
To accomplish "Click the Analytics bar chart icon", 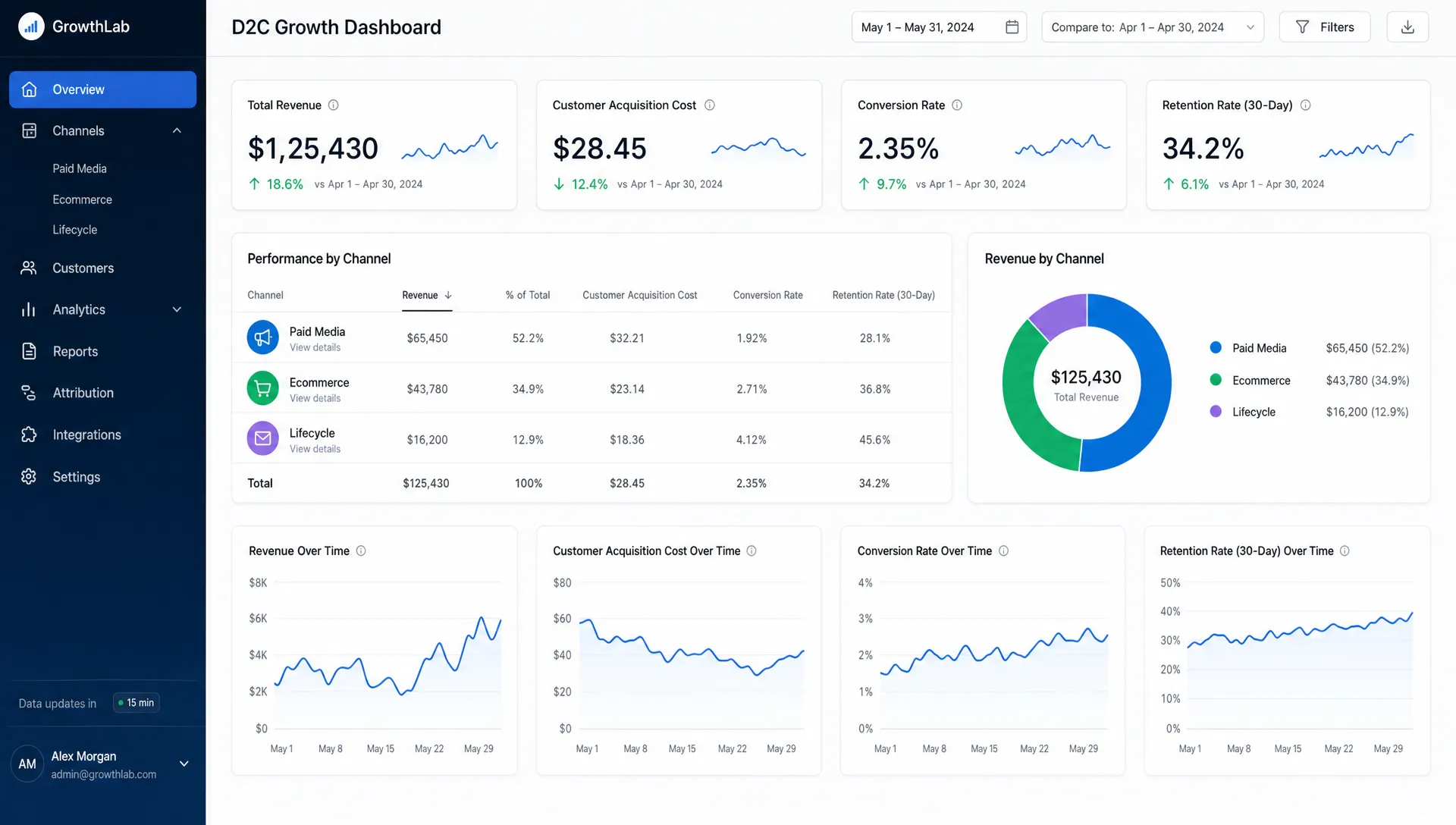I will [x=29, y=309].
